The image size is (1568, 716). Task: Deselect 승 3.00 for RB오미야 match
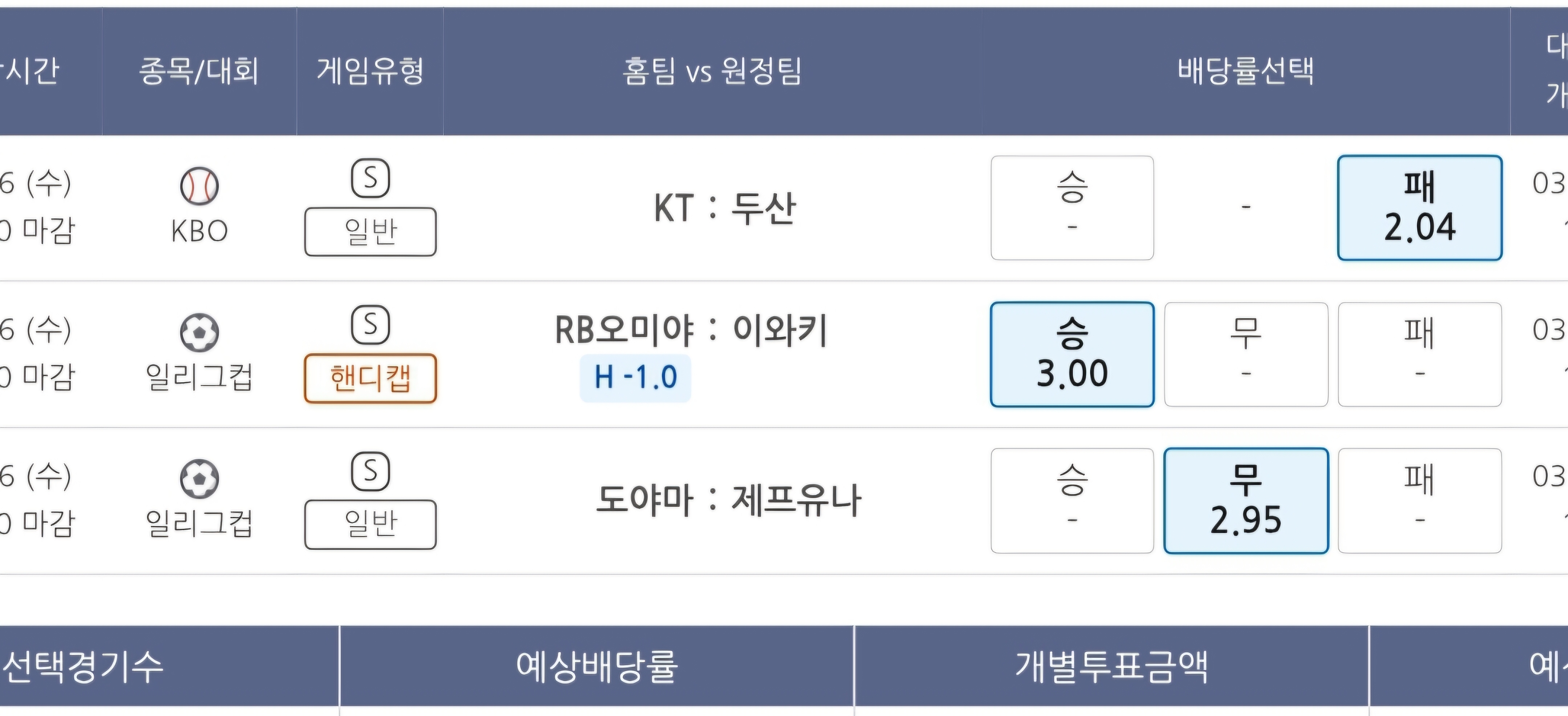[1072, 354]
